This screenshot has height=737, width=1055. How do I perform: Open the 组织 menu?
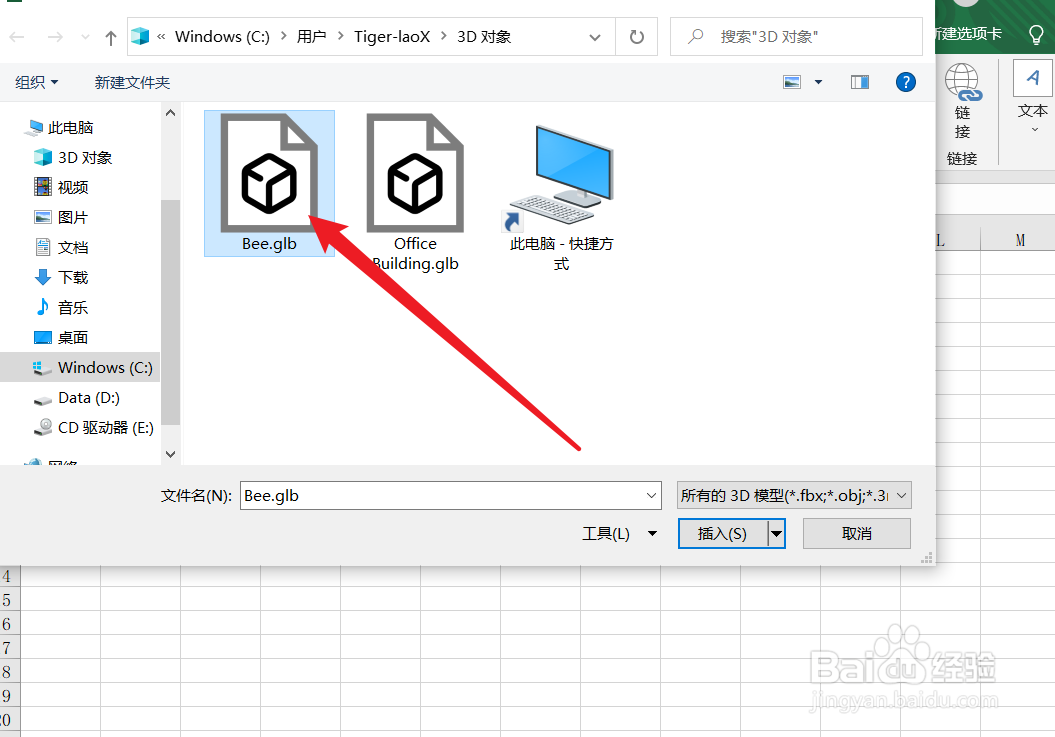36,82
